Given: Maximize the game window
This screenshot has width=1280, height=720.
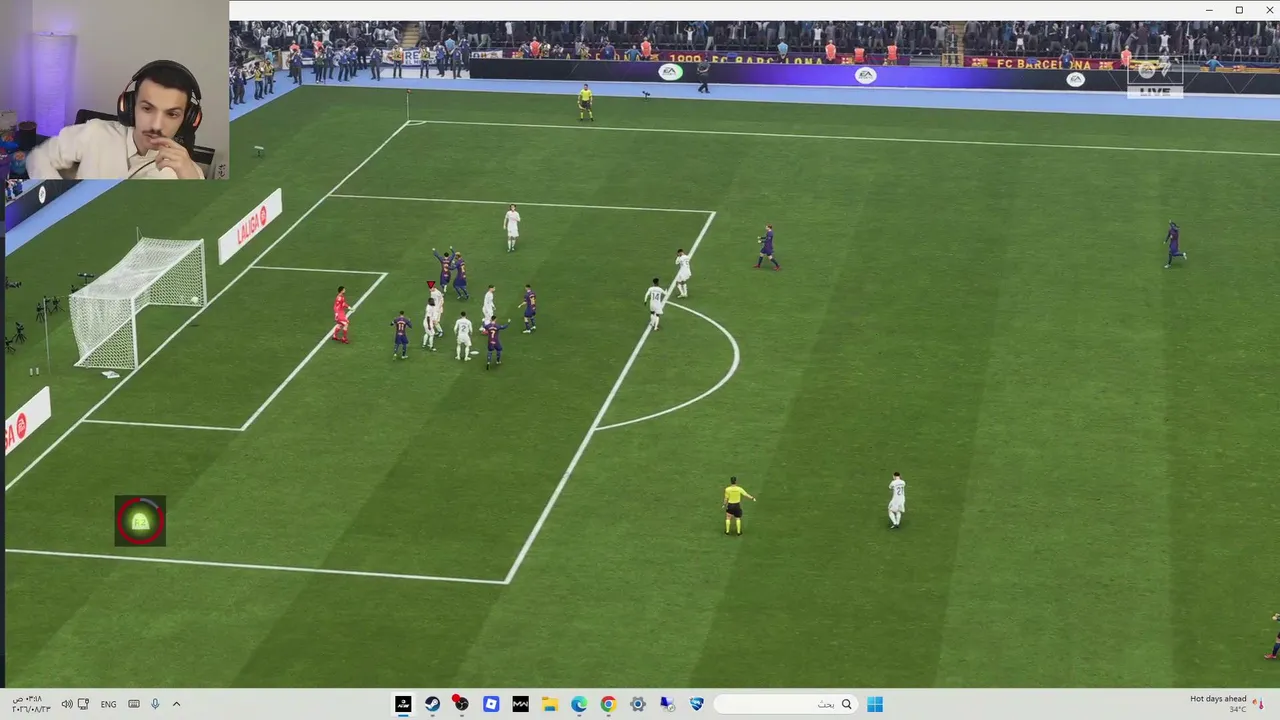Looking at the screenshot, I should (x=1239, y=10).
